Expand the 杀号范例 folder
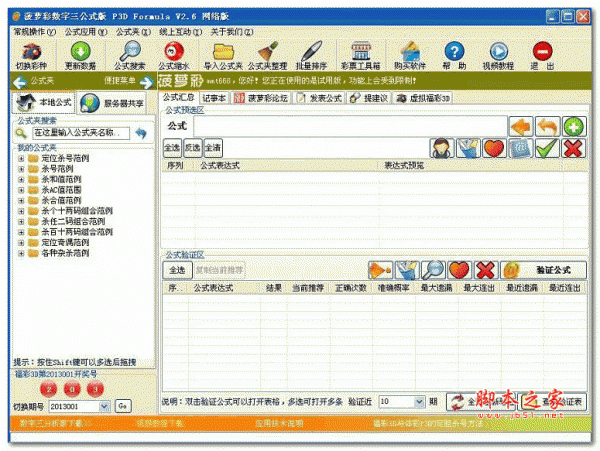 (21, 169)
